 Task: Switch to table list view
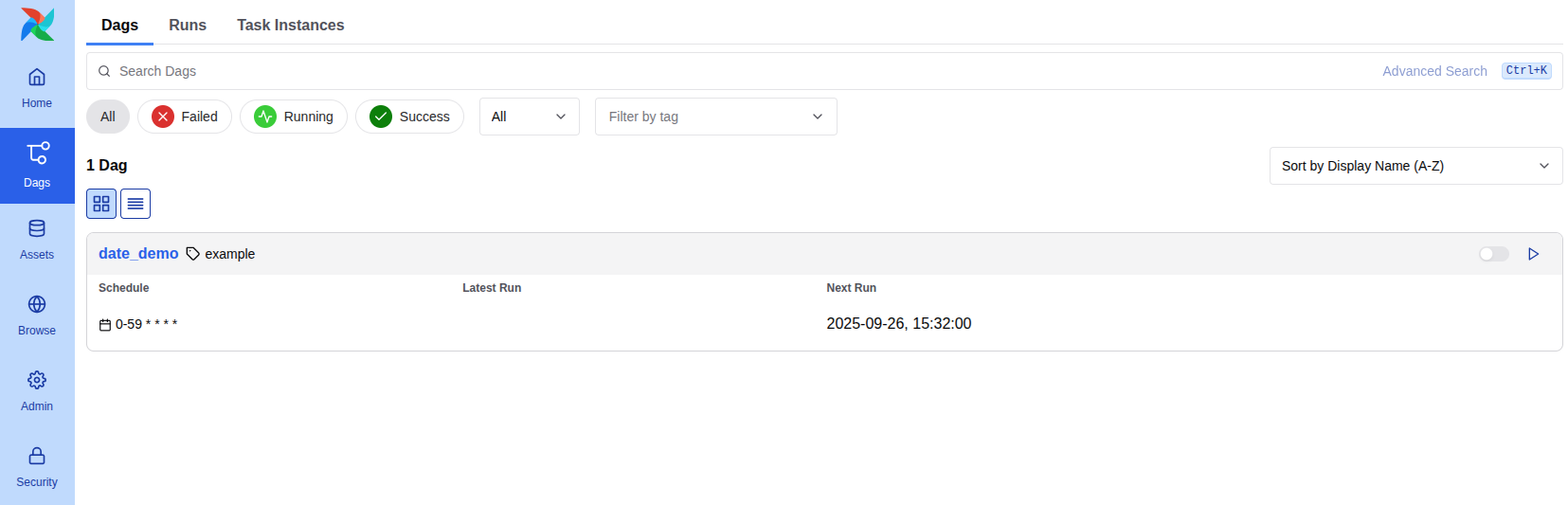[135, 204]
